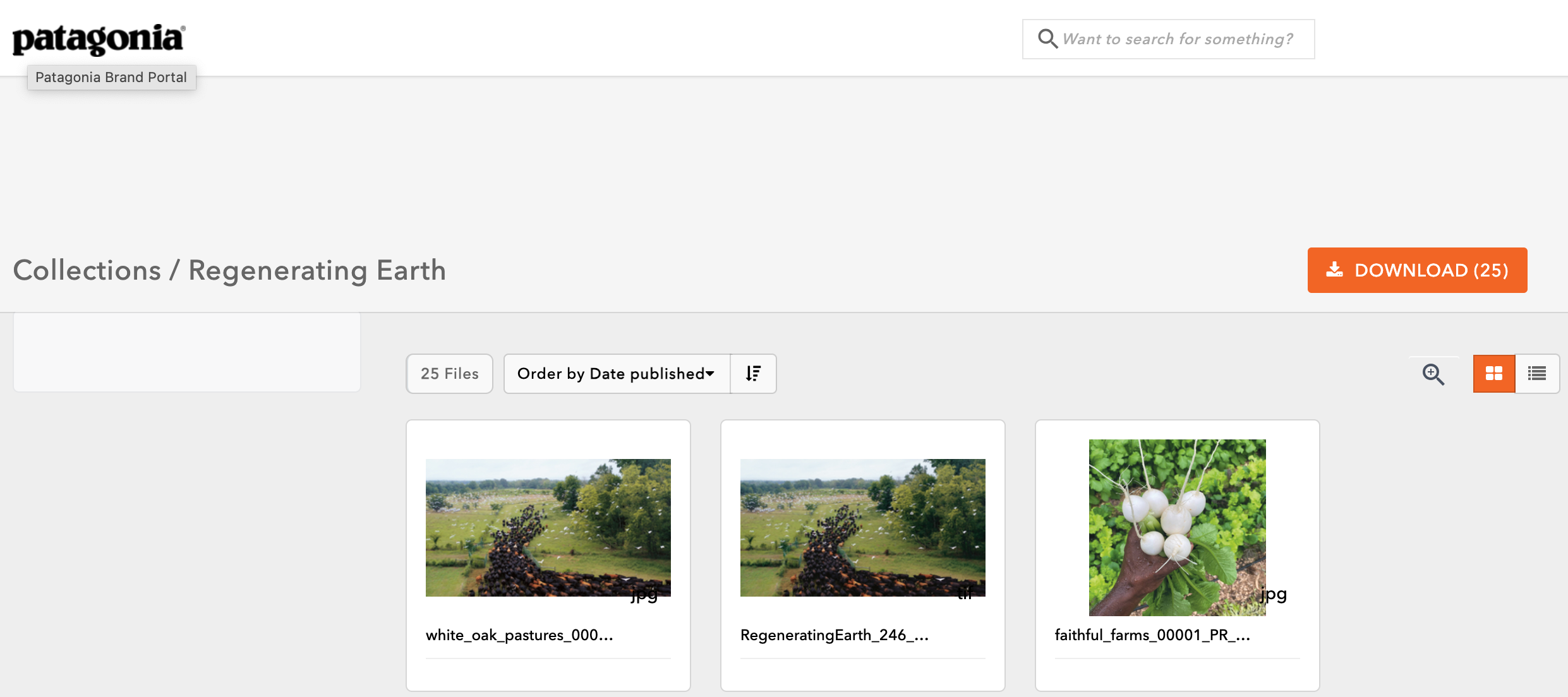1568x697 pixels.
Task: Click the Patagonia logo
Action: [x=99, y=39]
